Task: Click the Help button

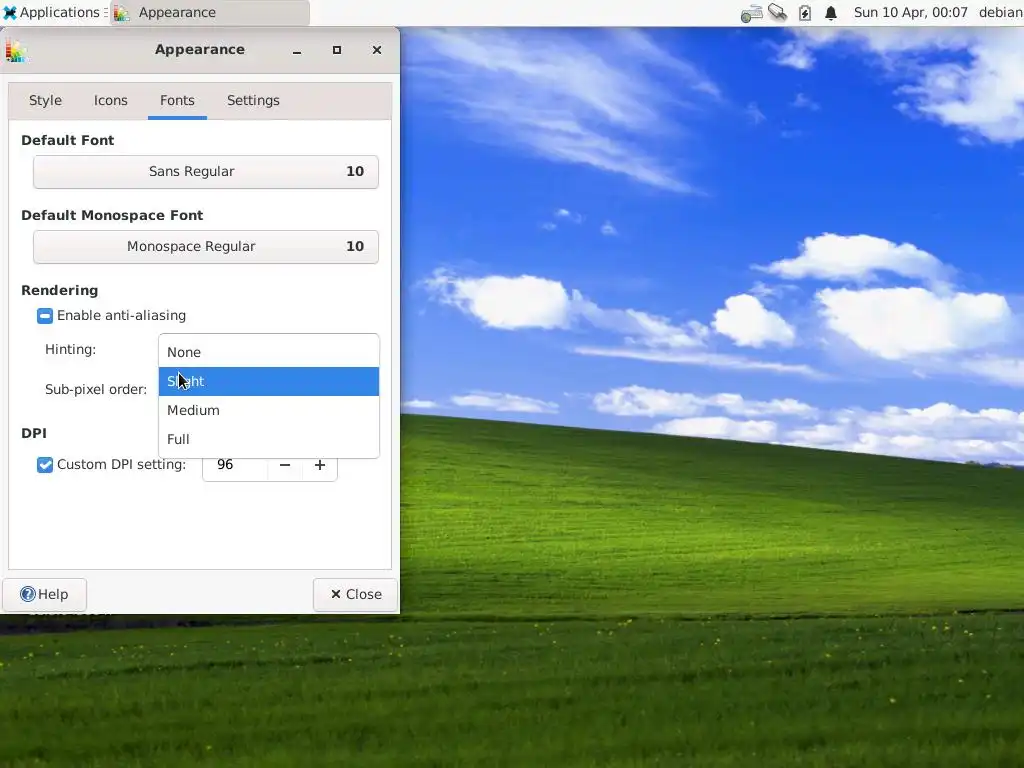Action: [x=44, y=594]
